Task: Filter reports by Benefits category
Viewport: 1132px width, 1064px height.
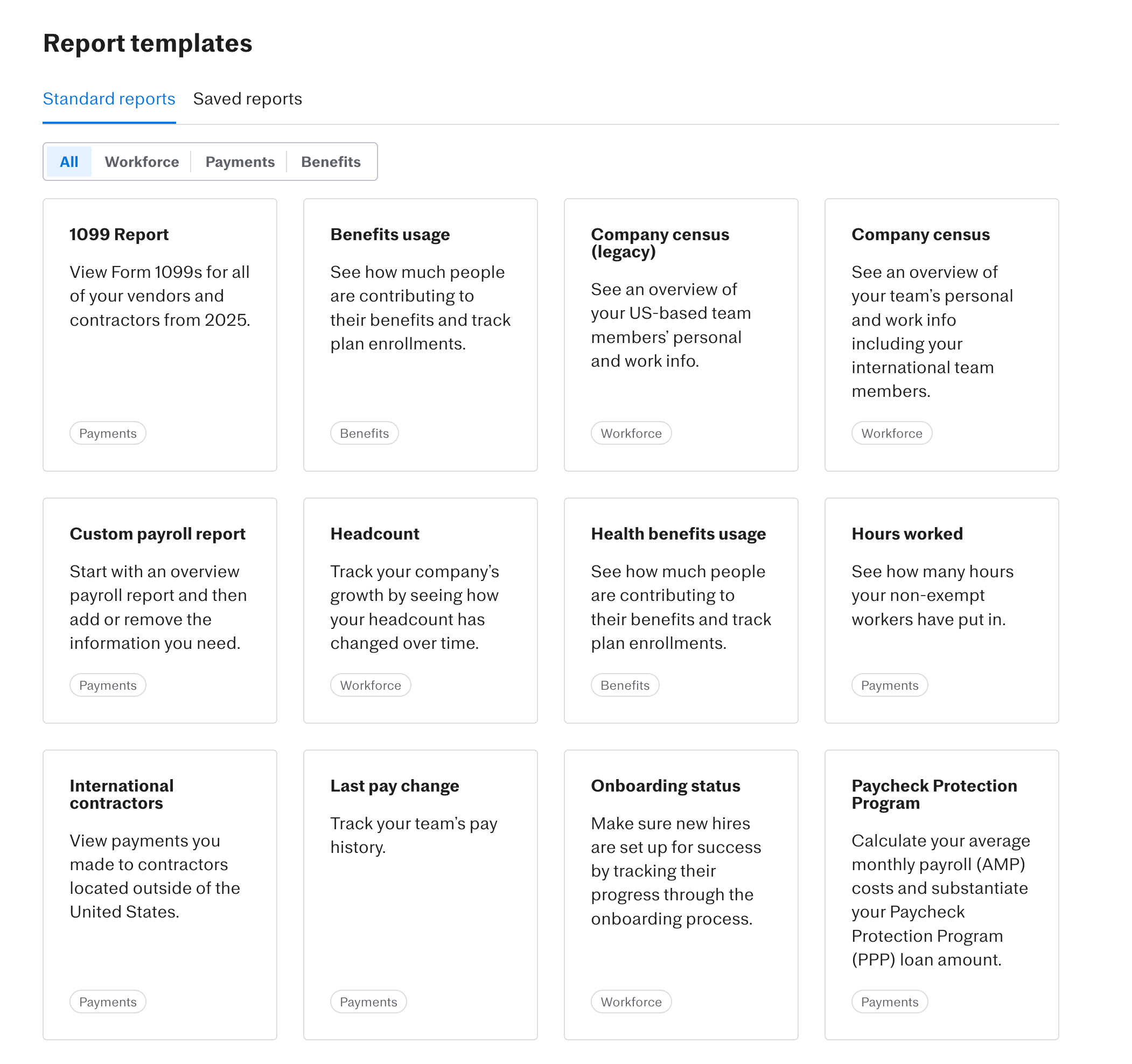Action: pyautogui.click(x=330, y=162)
